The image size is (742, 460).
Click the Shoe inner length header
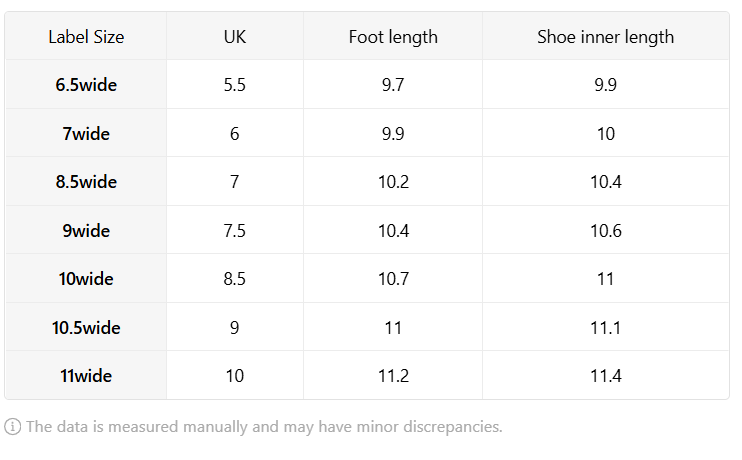[605, 37]
